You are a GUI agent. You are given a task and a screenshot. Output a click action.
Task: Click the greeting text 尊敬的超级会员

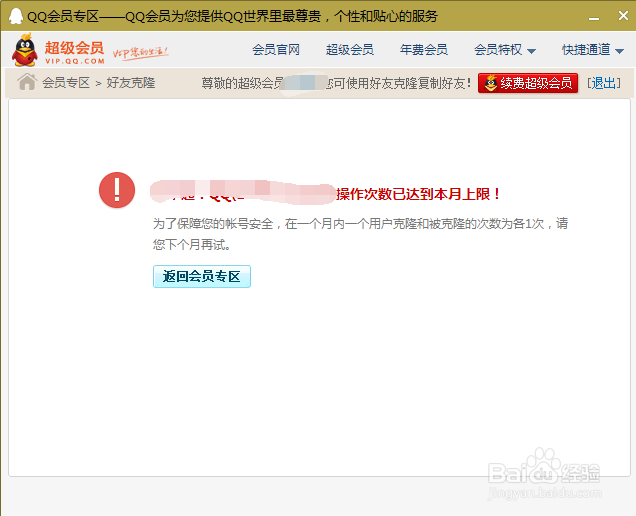243,83
